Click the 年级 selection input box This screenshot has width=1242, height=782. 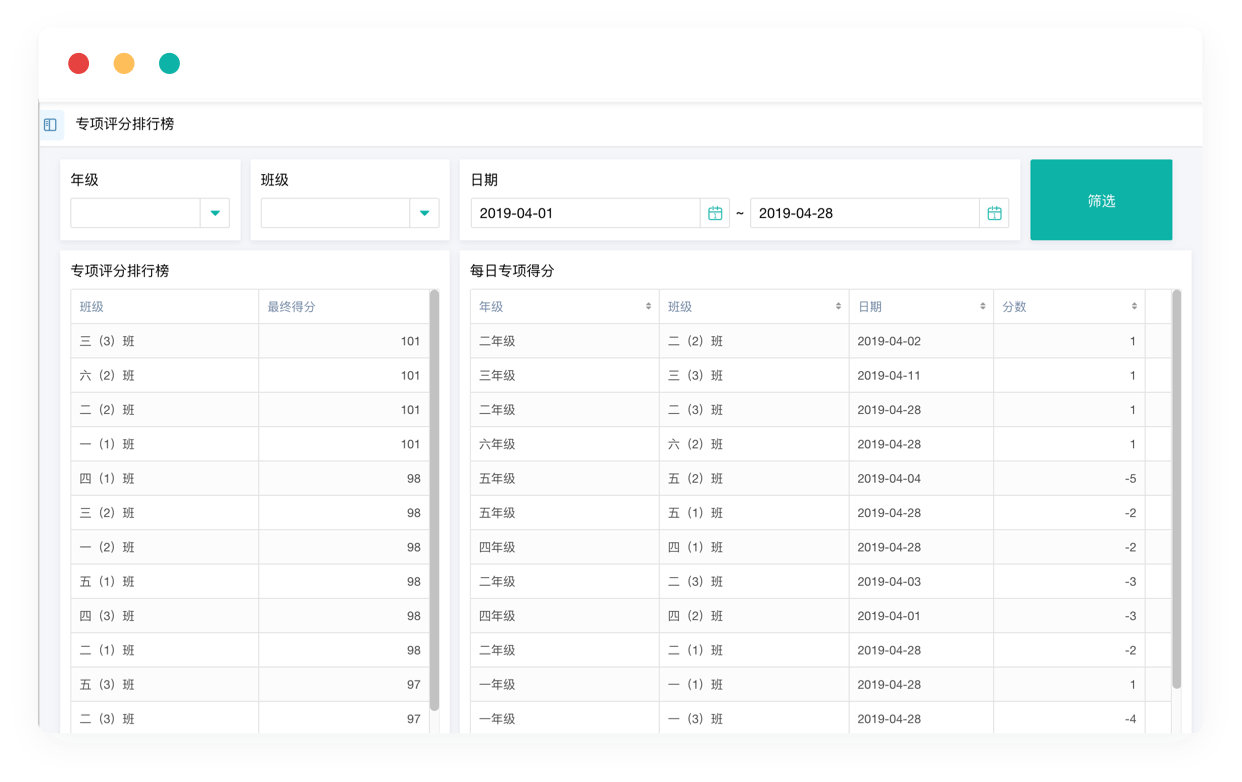[135, 213]
